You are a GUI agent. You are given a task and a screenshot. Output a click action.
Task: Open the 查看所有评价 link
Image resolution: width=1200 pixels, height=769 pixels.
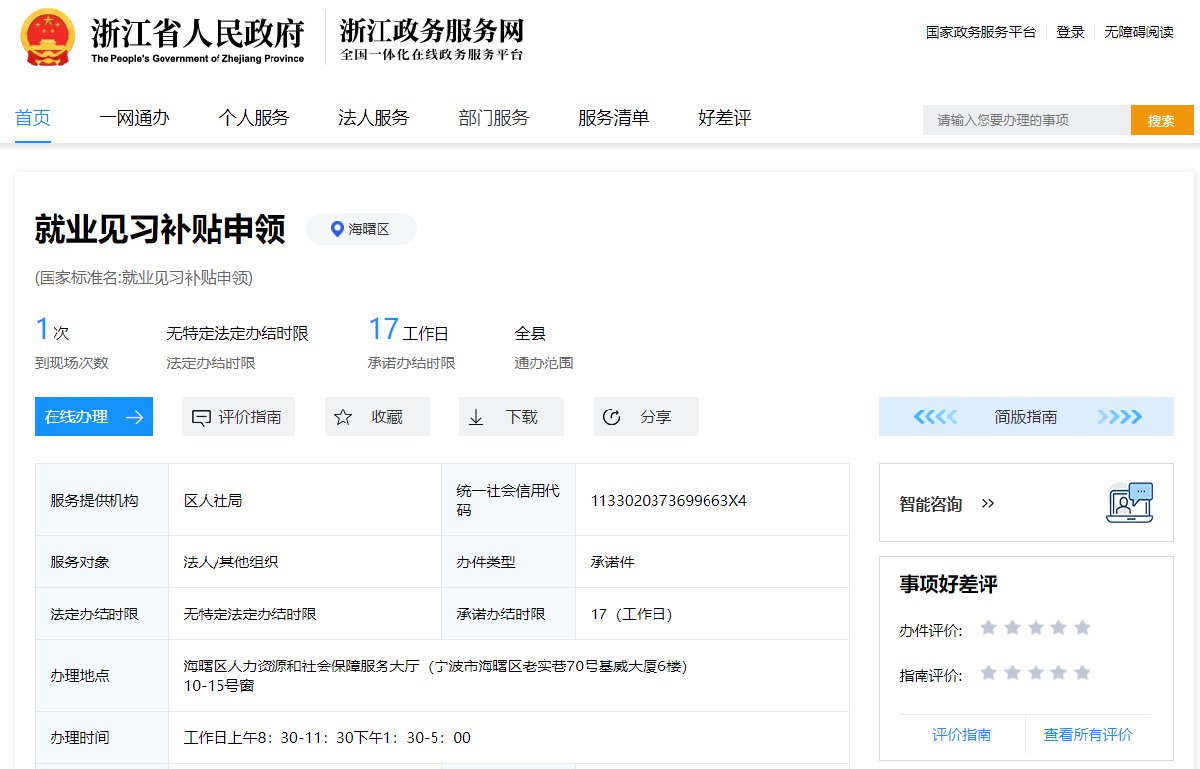click(1088, 734)
